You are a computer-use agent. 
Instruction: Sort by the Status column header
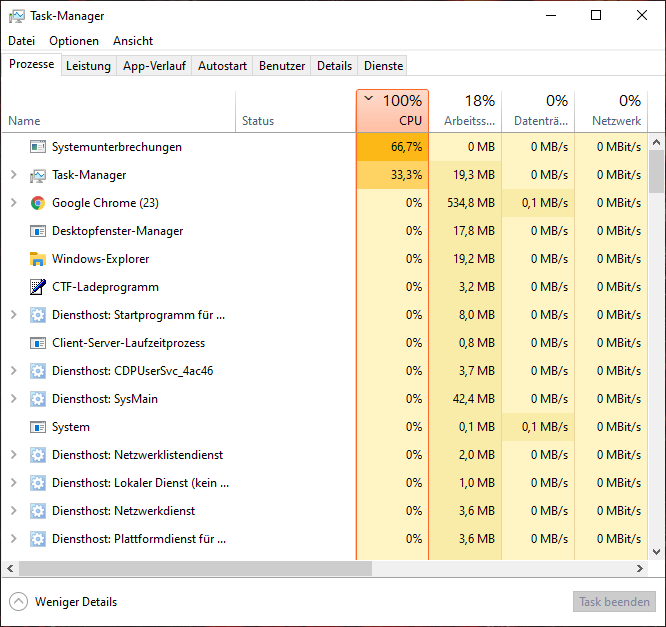coord(296,111)
